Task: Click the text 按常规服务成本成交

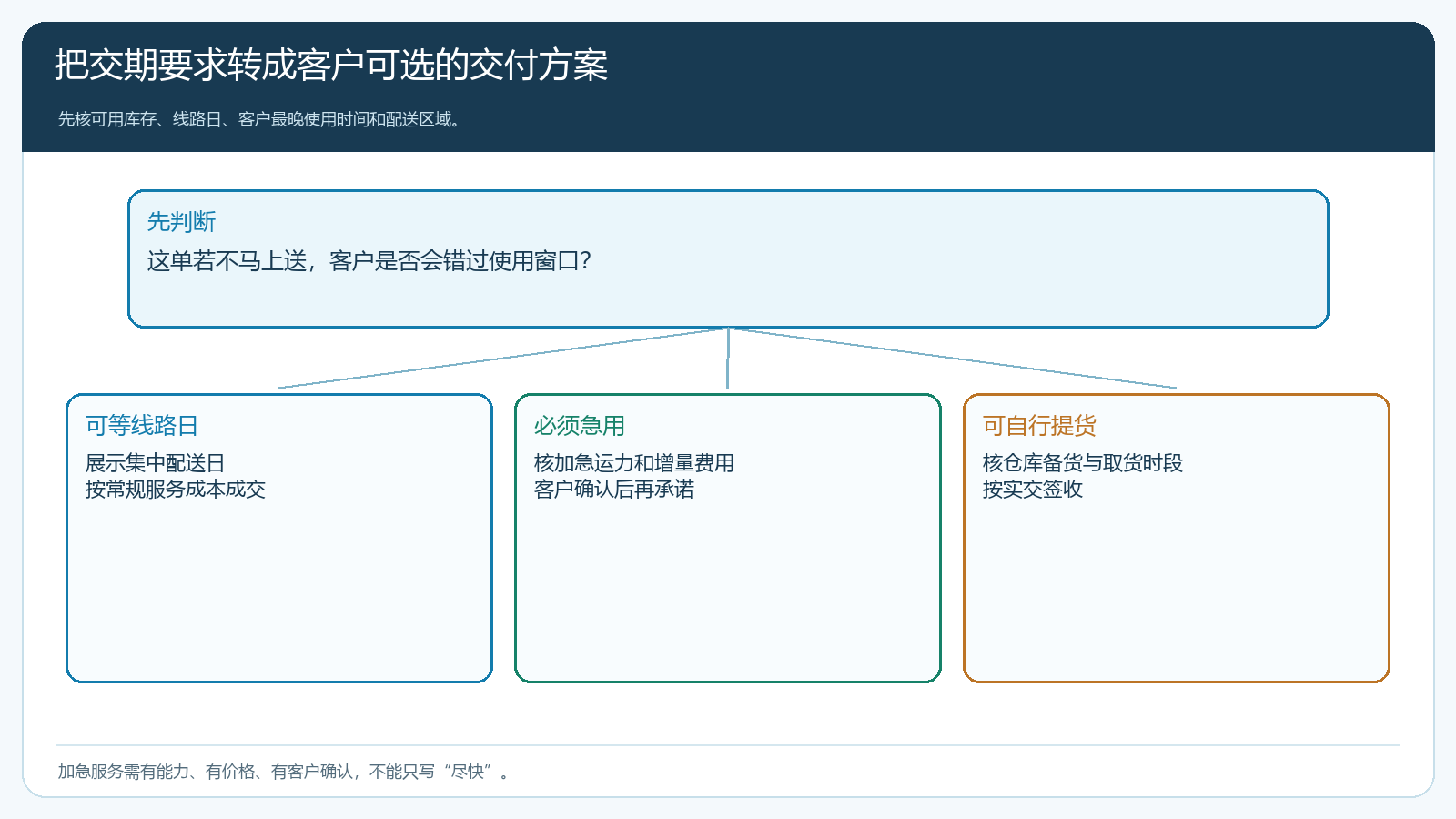Action: (175, 490)
